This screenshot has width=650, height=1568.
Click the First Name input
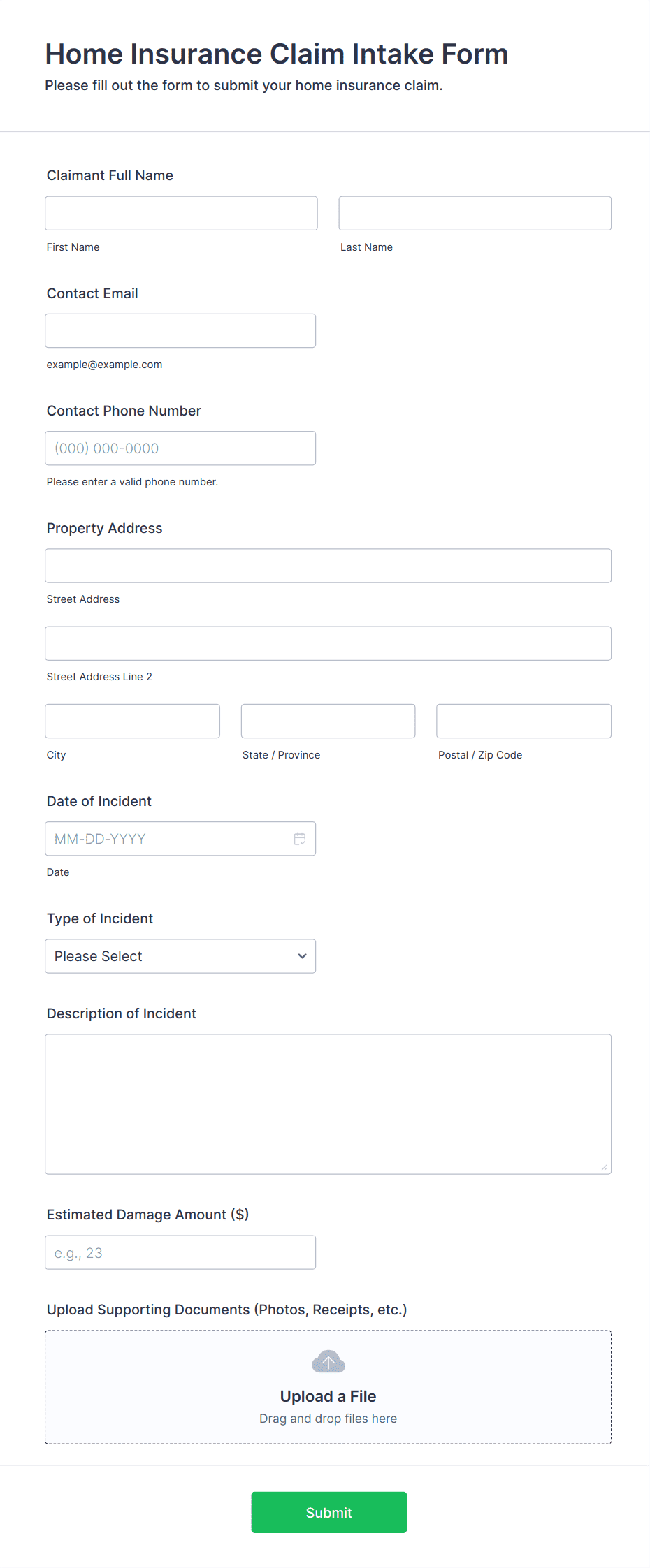pos(180,213)
